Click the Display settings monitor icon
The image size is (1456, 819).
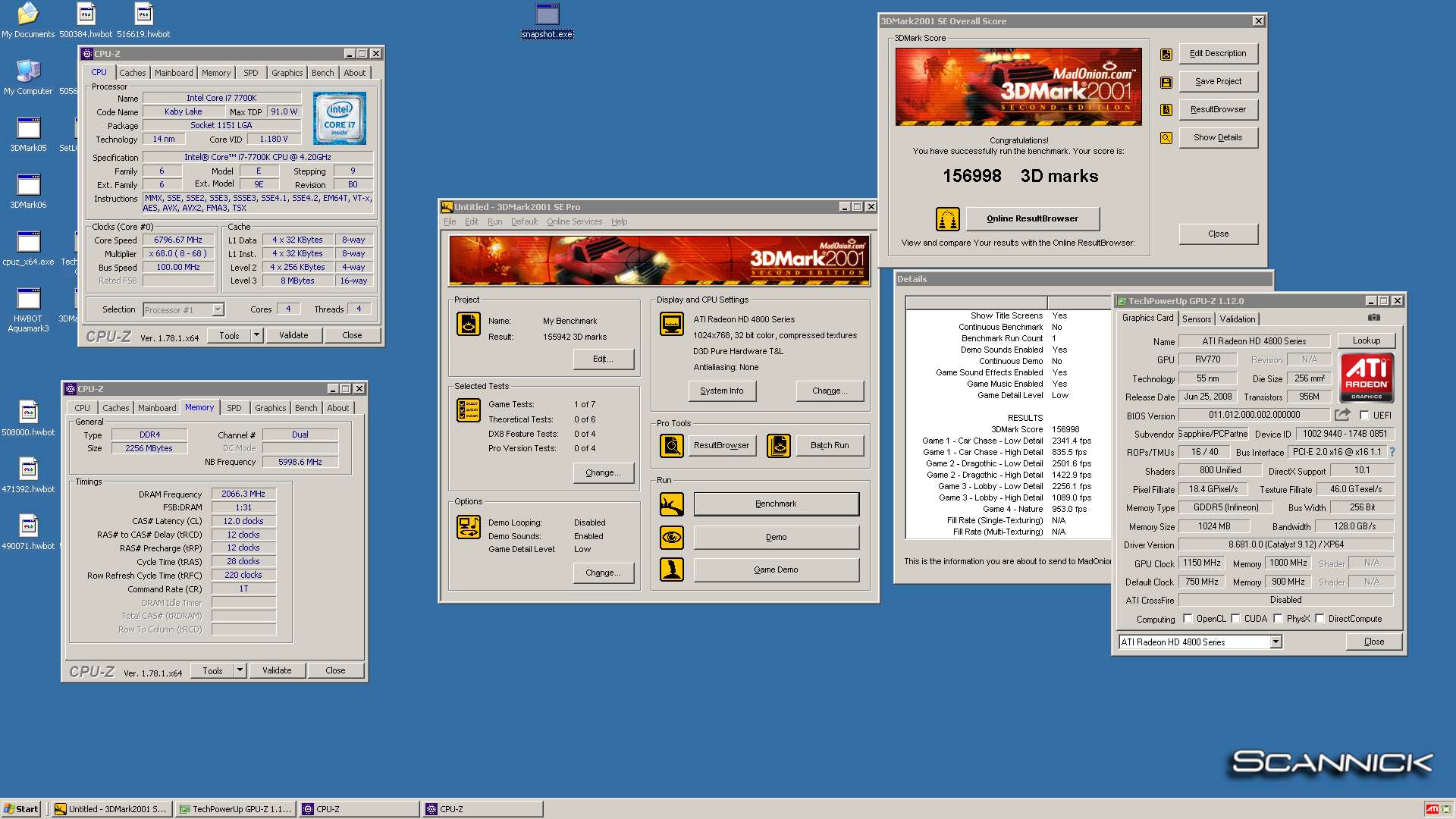(x=672, y=324)
